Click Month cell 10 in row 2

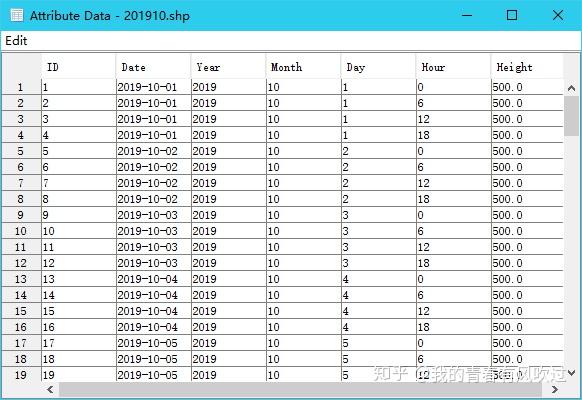pyautogui.click(x=304, y=103)
